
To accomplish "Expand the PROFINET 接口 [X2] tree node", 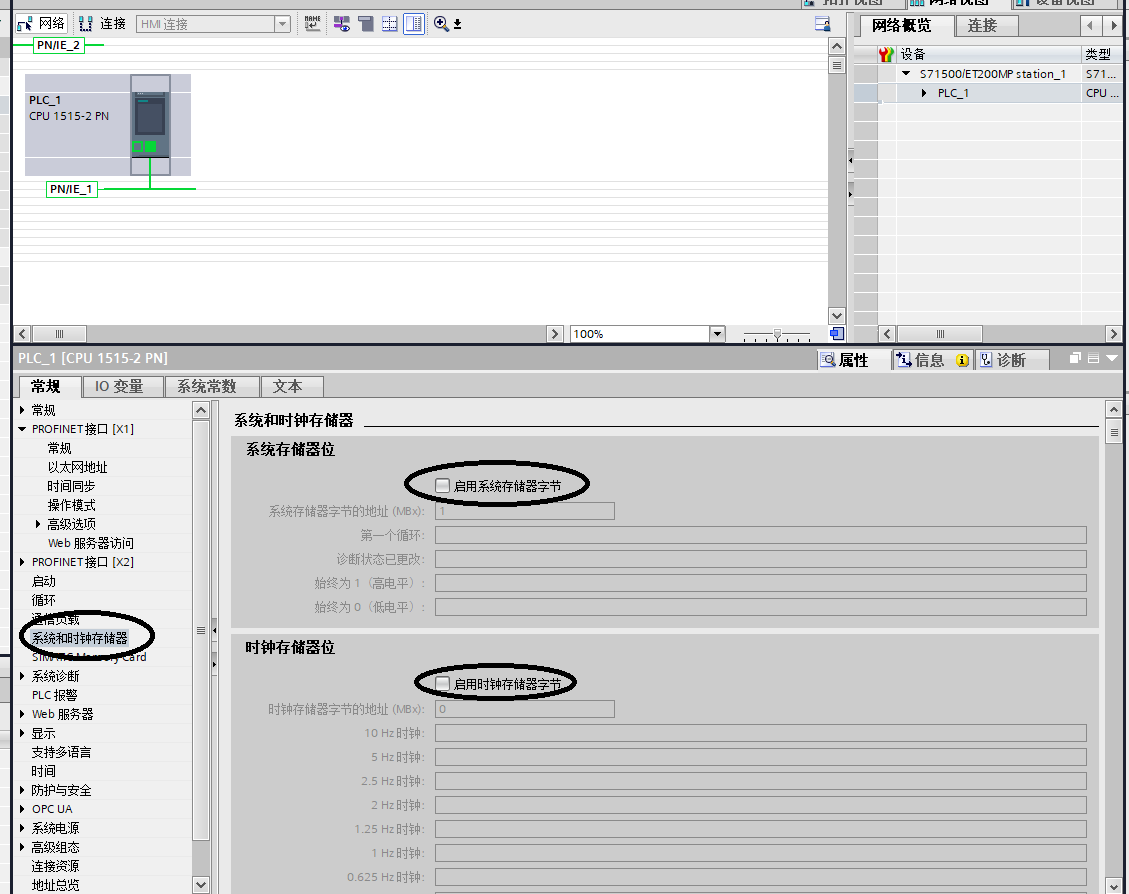I will [x=23, y=562].
